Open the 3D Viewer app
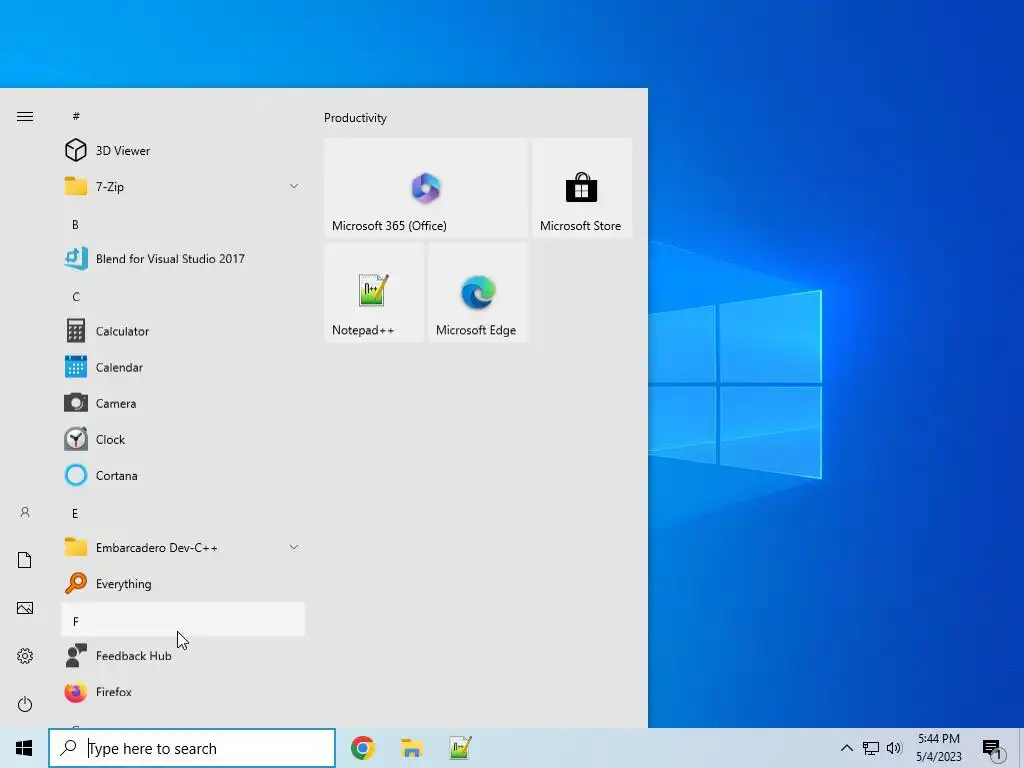Image resolution: width=1024 pixels, height=768 pixels. click(183, 151)
